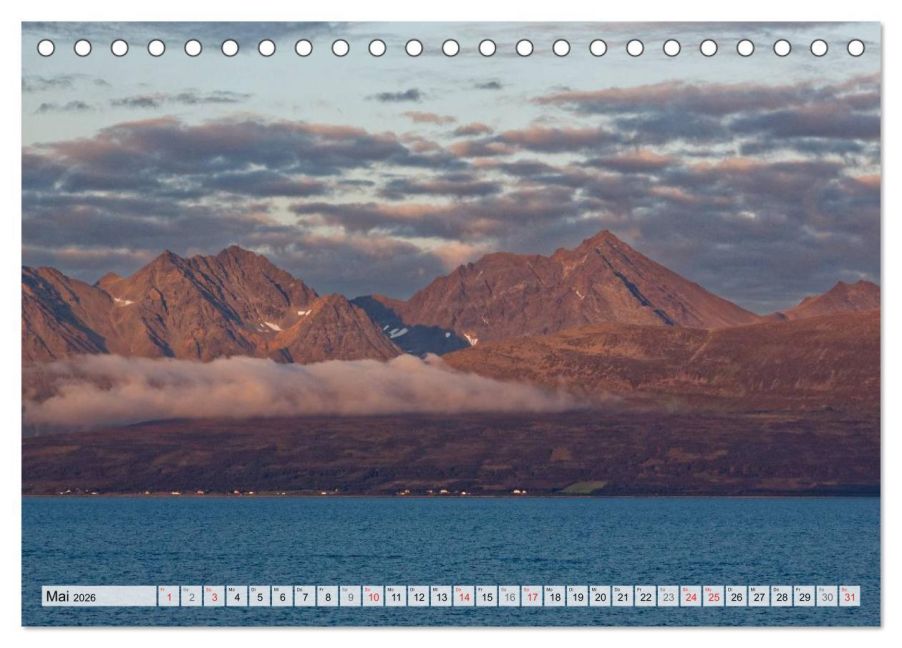The height and width of the screenshot is (648, 902).
Task: Select day 8 in the calendar strip
Action: click(x=328, y=596)
